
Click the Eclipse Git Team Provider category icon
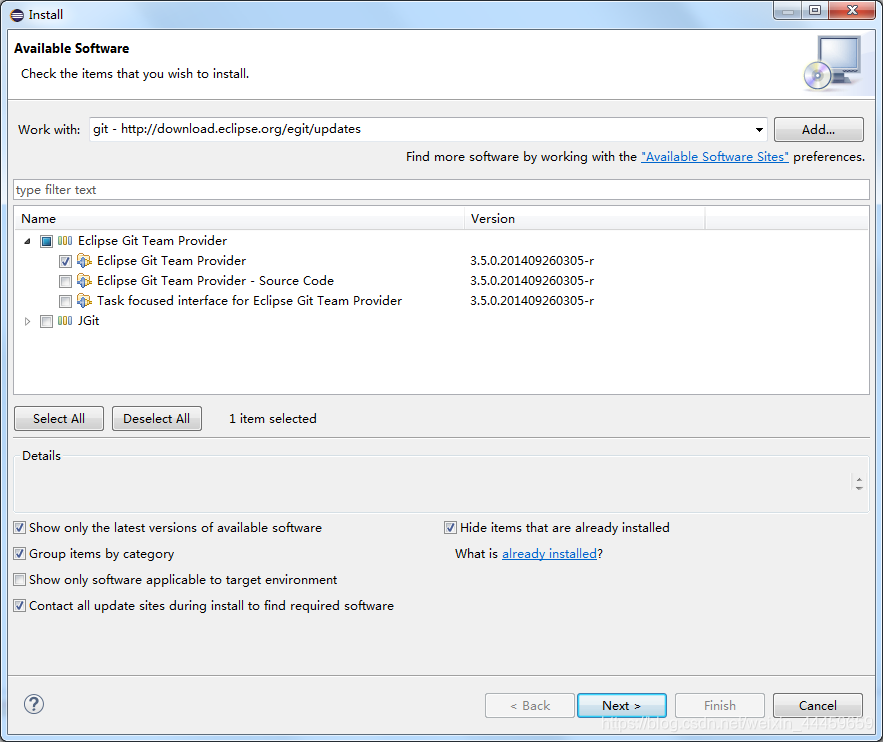pyautogui.click(x=65, y=241)
